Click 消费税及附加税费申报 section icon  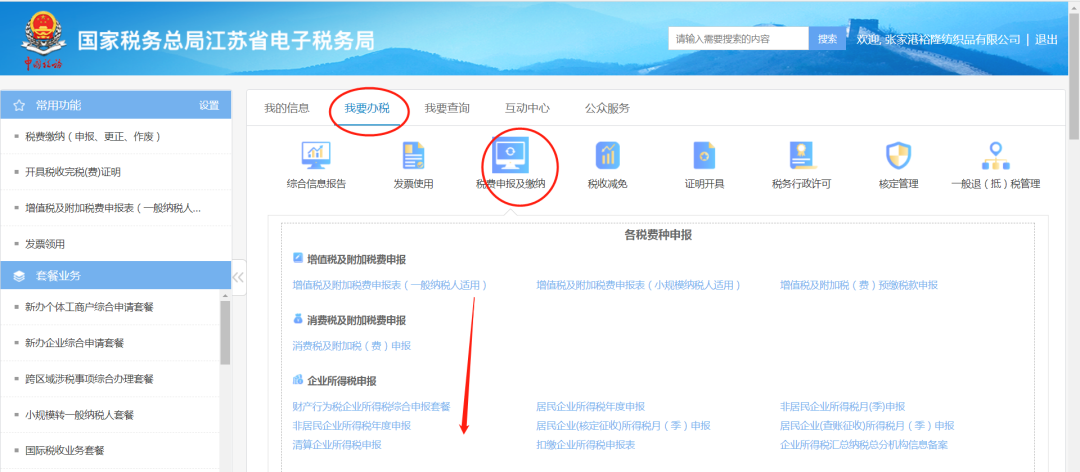298,320
